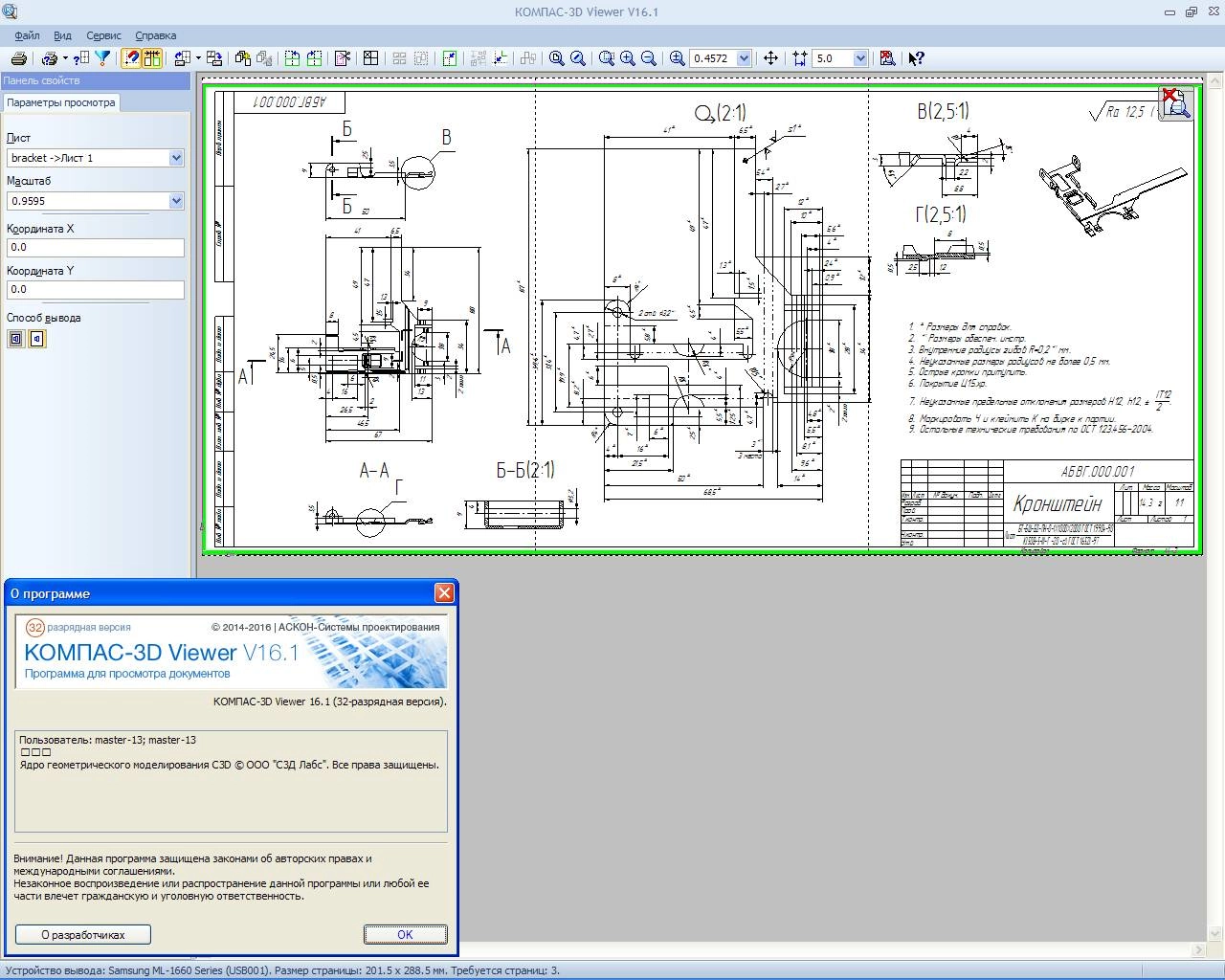
Task: Click the О разработчиках button
Action: tap(83, 935)
